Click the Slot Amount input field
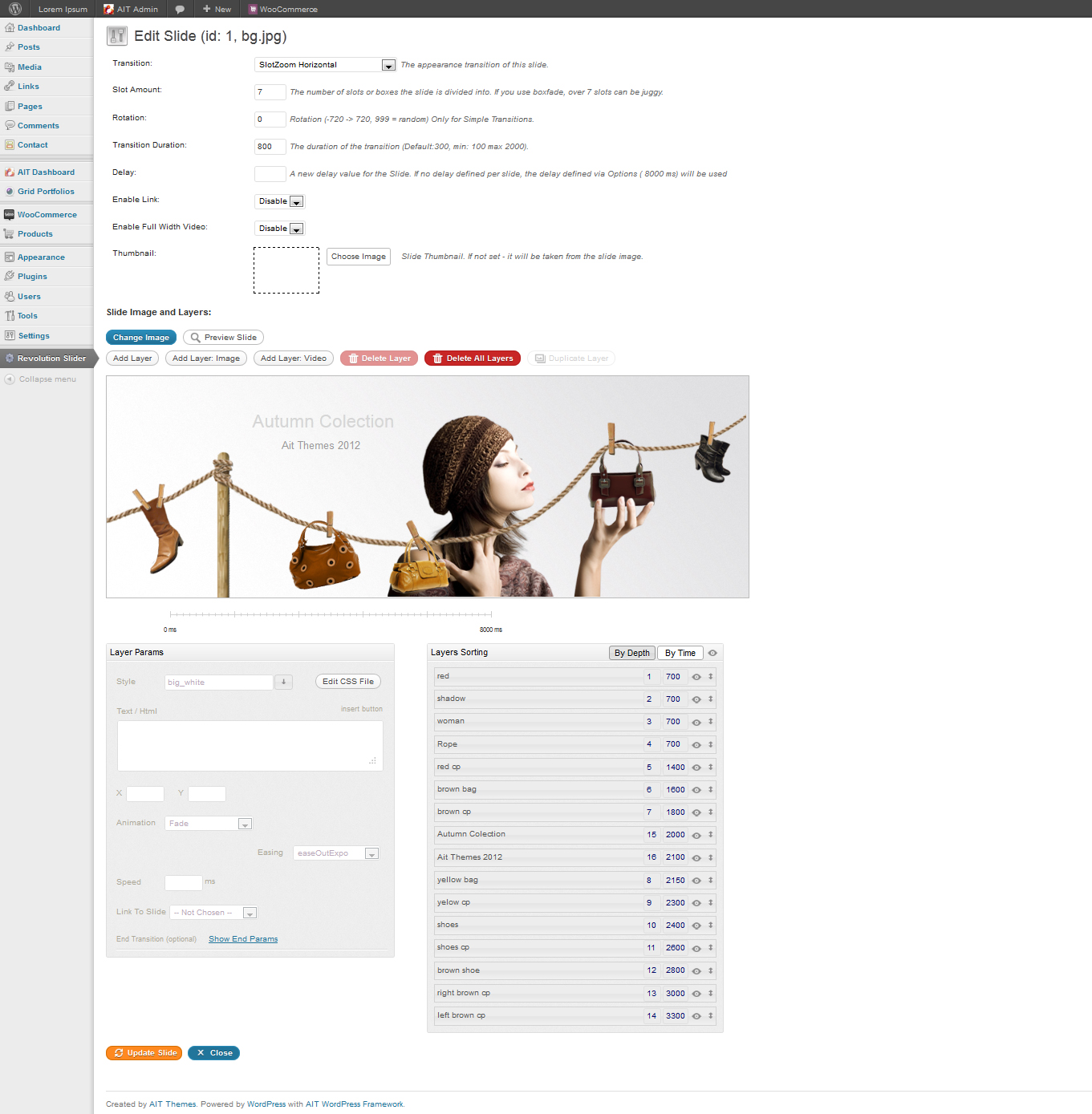1092x1114 pixels. coord(270,92)
